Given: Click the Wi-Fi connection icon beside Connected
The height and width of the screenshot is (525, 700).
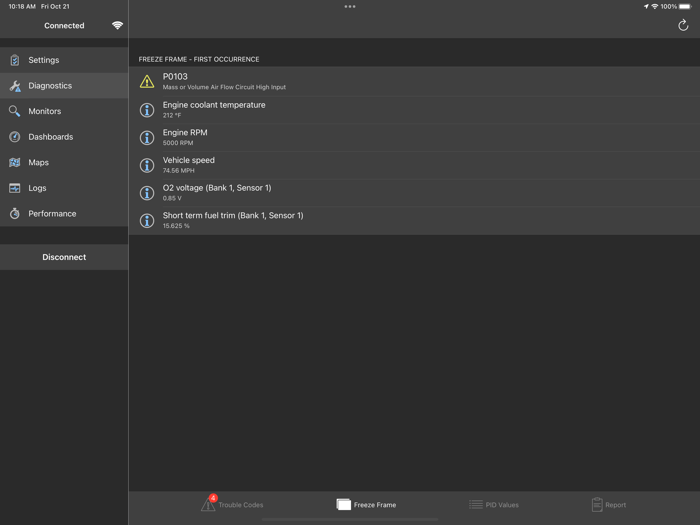Looking at the screenshot, I should click(x=117, y=25).
